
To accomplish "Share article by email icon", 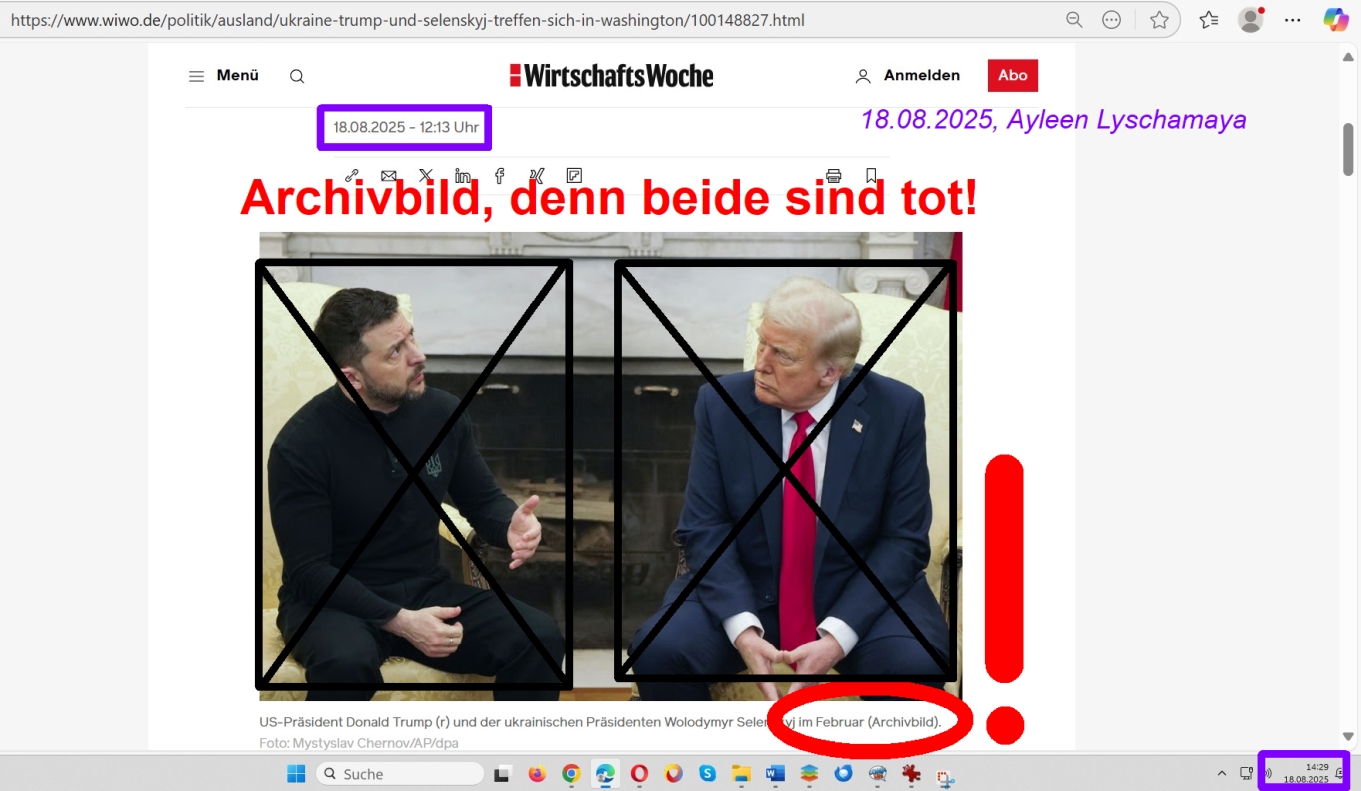I will click(388, 176).
